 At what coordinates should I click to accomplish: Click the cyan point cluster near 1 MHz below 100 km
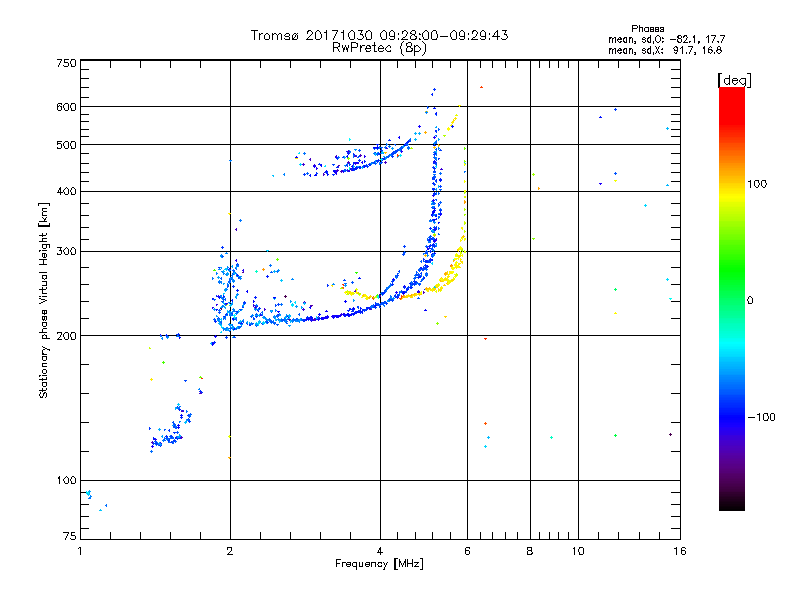point(89,494)
